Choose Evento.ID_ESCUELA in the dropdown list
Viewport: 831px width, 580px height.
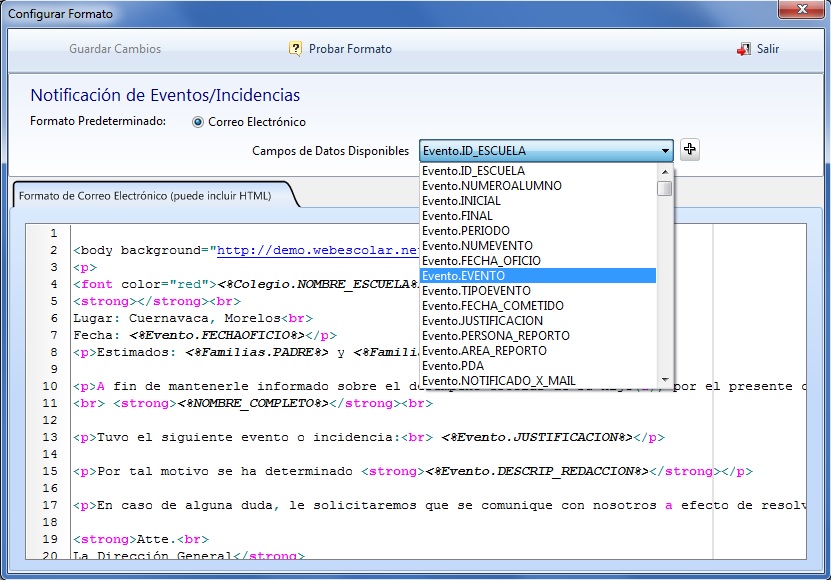(x=538, y=171)
